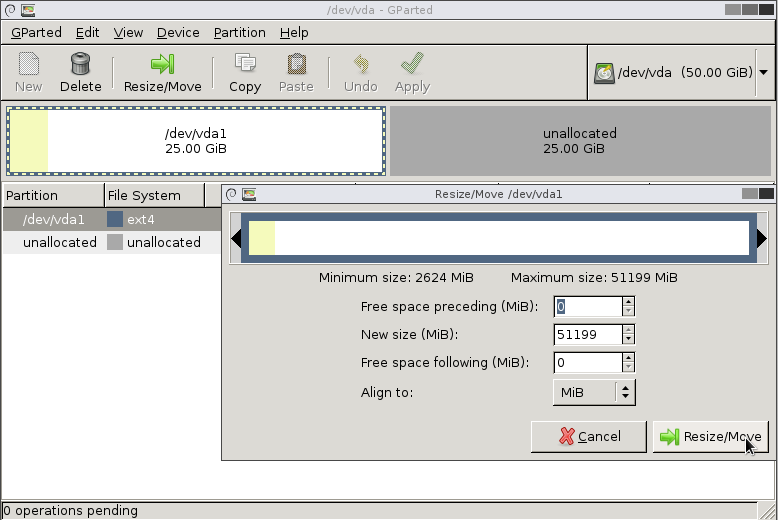Focus the Free space following field
778x520 pixels.
587,363
